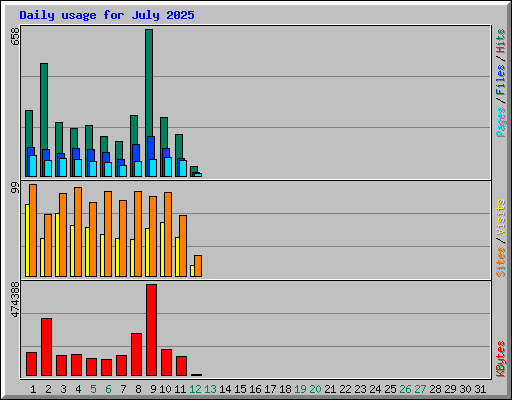Select the red KBytes legend label
The image size is (512, 400).
click(501, 359)
